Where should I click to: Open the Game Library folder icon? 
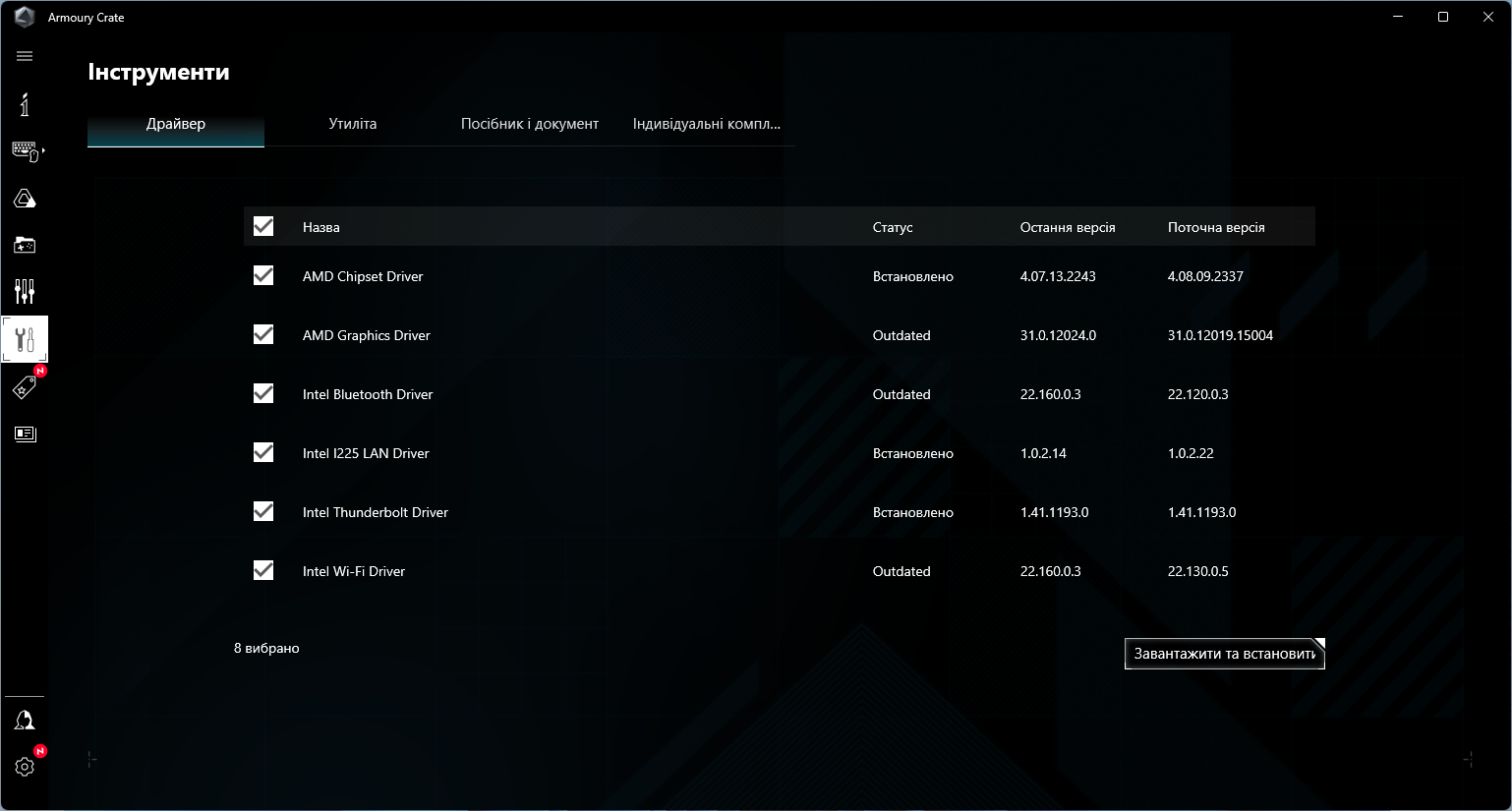click(25, 245)
